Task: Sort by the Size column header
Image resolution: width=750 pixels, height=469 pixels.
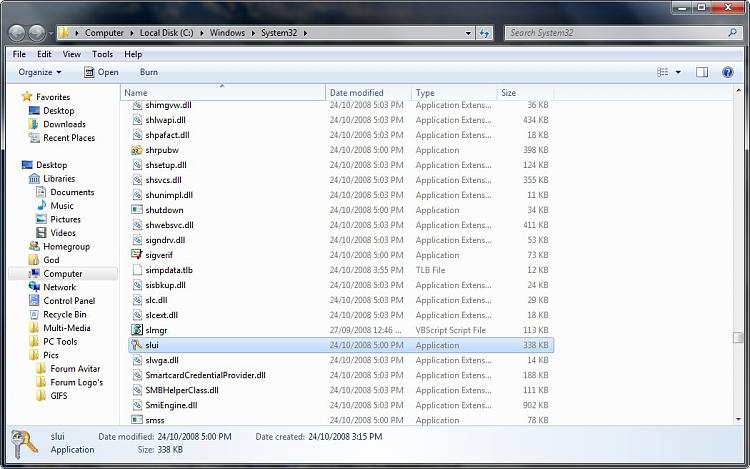Action: pos(525,93)
